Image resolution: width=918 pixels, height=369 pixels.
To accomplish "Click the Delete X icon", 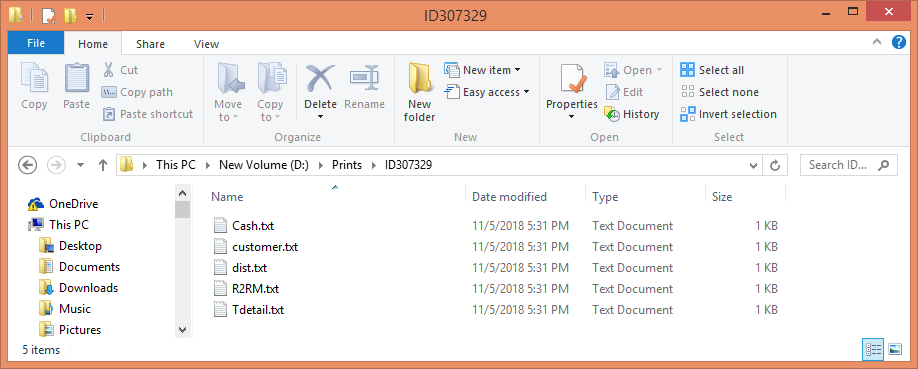I will (x=320, y=78).
